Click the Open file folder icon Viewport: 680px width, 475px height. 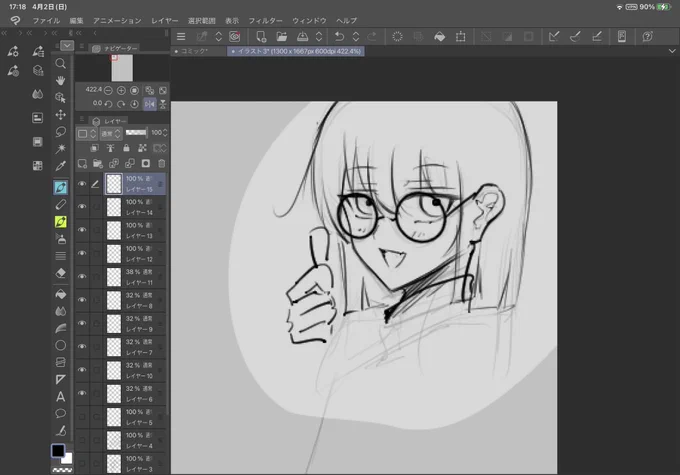click(281, 37)
